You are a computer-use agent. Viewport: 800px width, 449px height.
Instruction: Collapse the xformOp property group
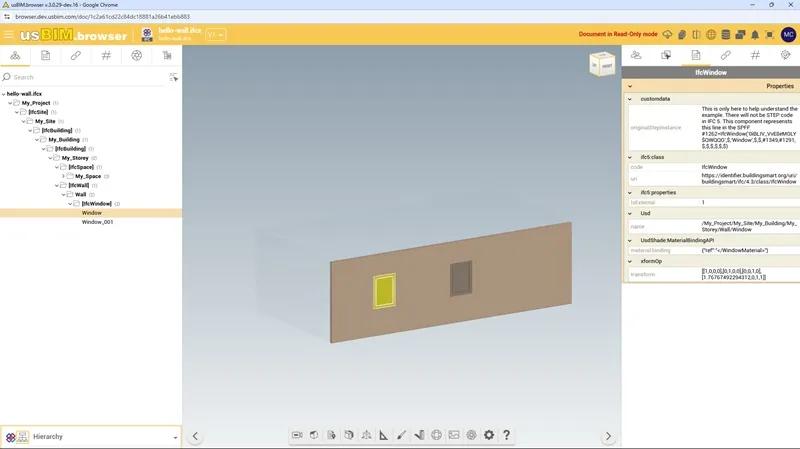[630, 261]
